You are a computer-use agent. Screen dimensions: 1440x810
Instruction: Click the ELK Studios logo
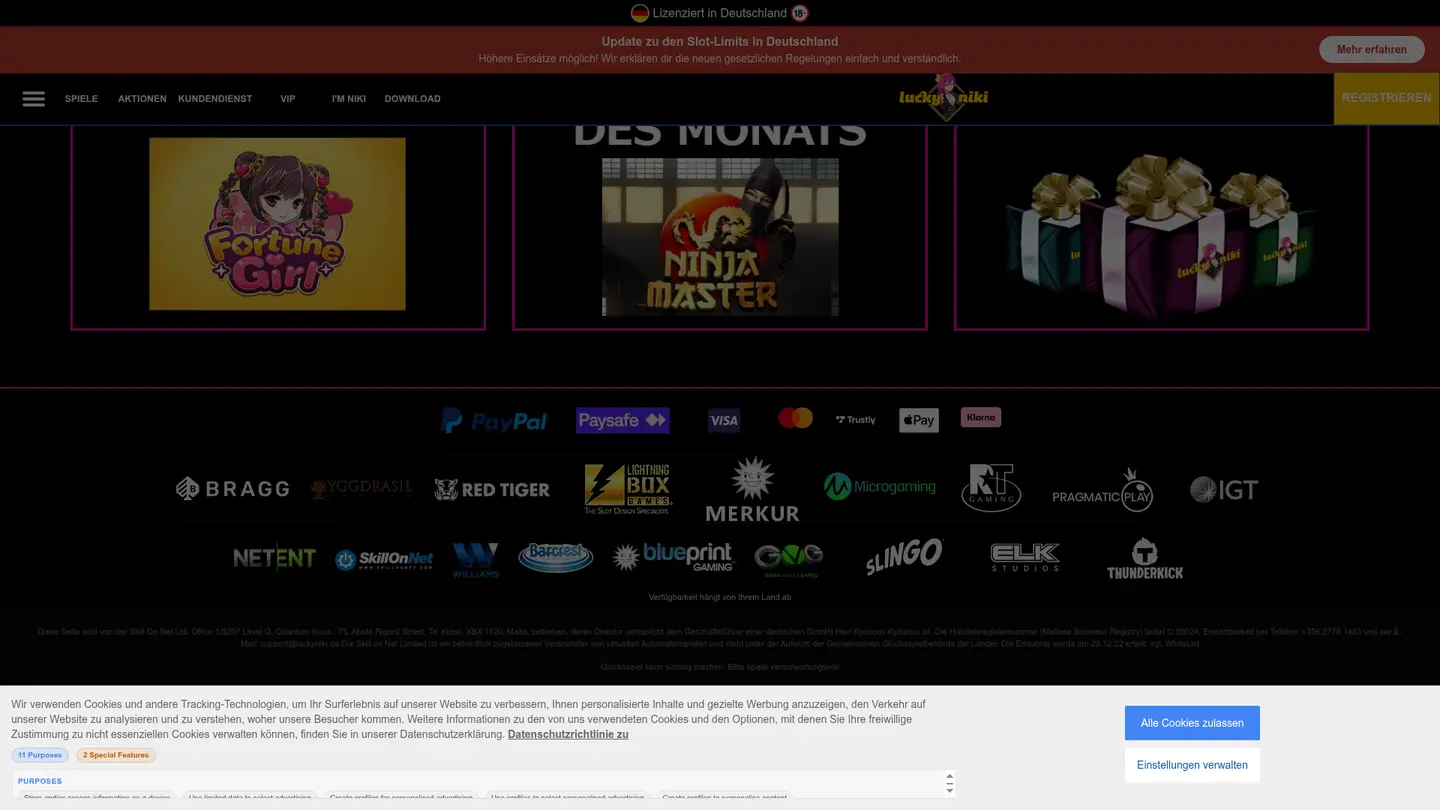click(x=1025, y=557)
